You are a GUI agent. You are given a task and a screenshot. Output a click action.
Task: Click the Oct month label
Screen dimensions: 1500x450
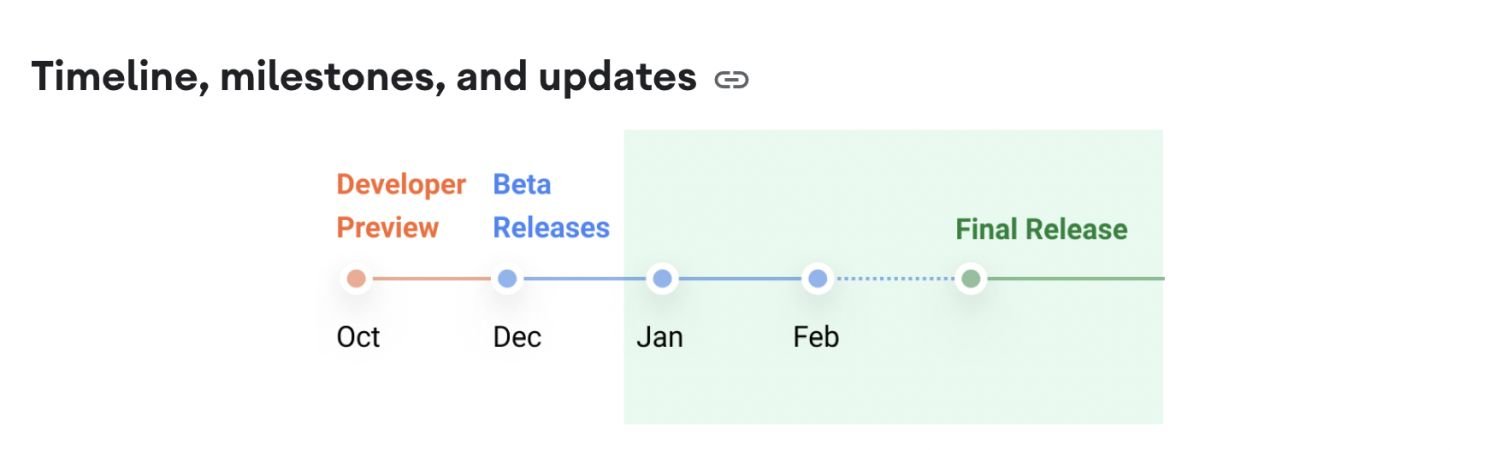point(358,337)
